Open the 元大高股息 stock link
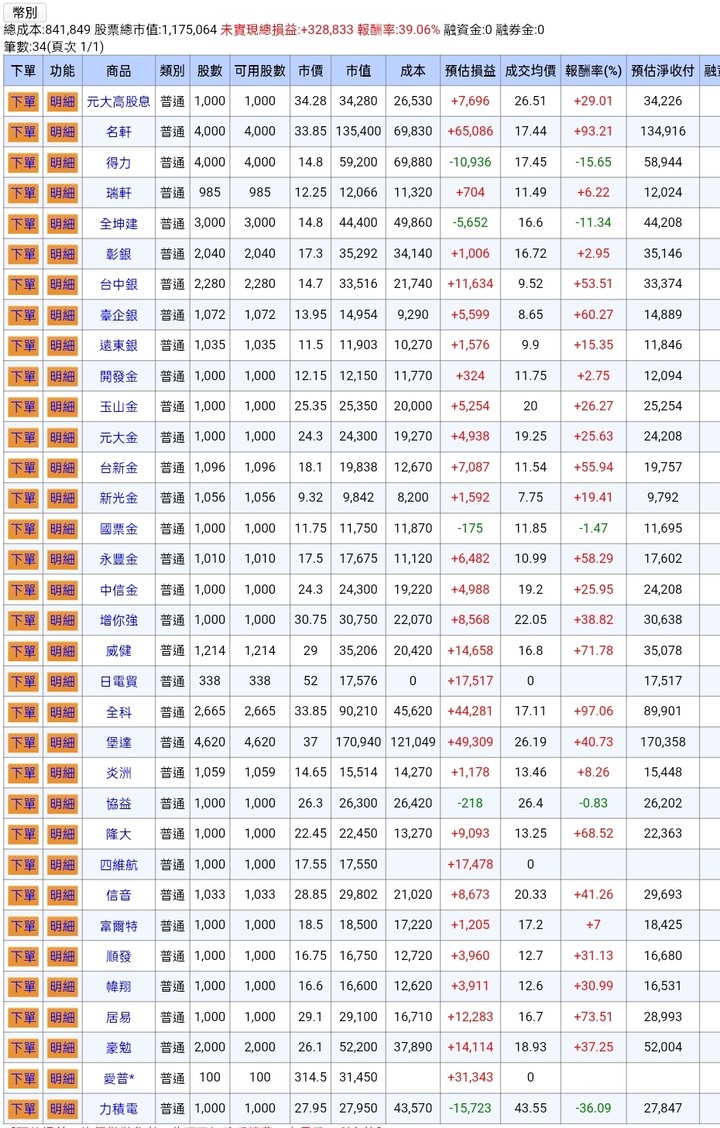 click(x=119, y=101)
